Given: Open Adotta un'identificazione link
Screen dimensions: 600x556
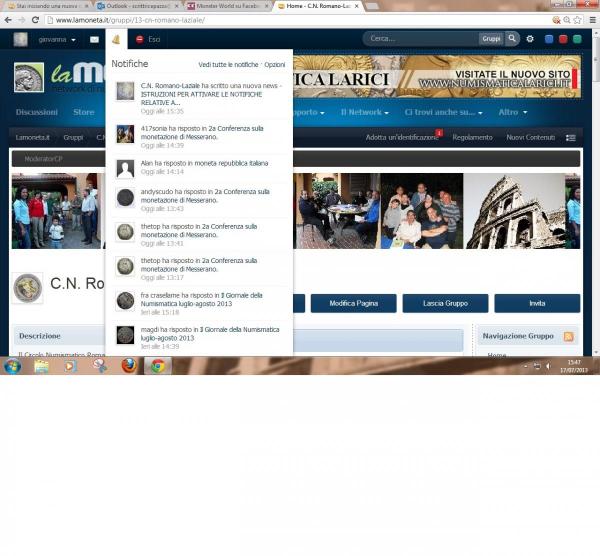Looking at the screenshot, I should [x=402, y=137].
